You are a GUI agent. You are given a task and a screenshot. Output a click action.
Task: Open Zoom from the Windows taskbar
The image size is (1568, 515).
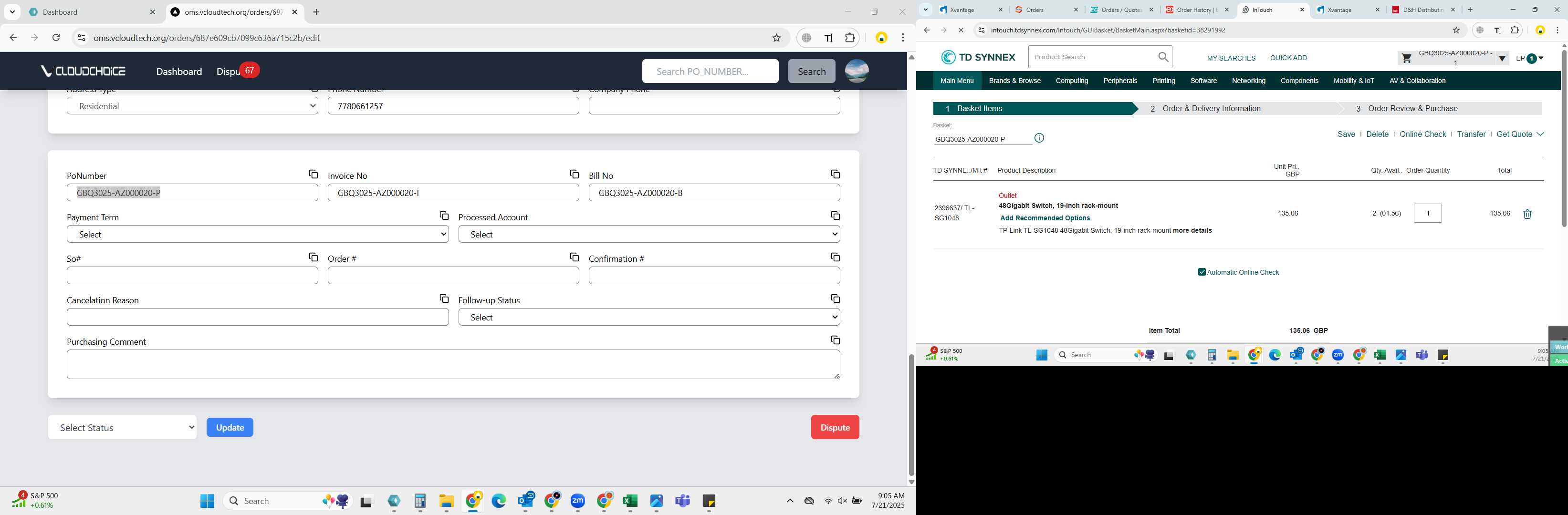point(578,501)
